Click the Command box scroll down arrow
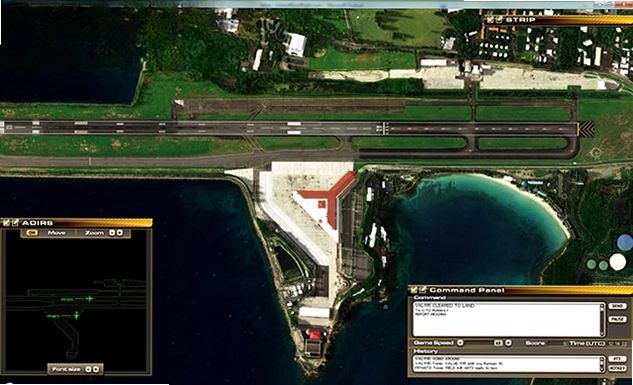Viewport: 633px width, 385px height. tap(602, 334)
